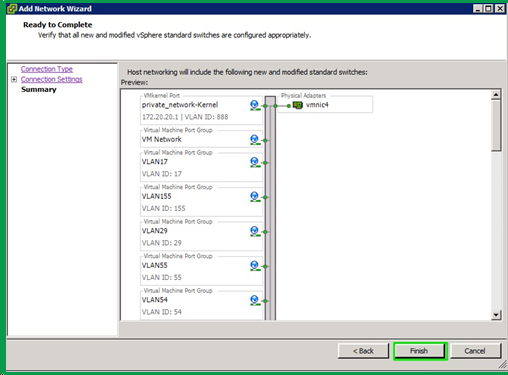Screen dimensions: 508x375
Task: Select the Summary step
Action: 39,89
